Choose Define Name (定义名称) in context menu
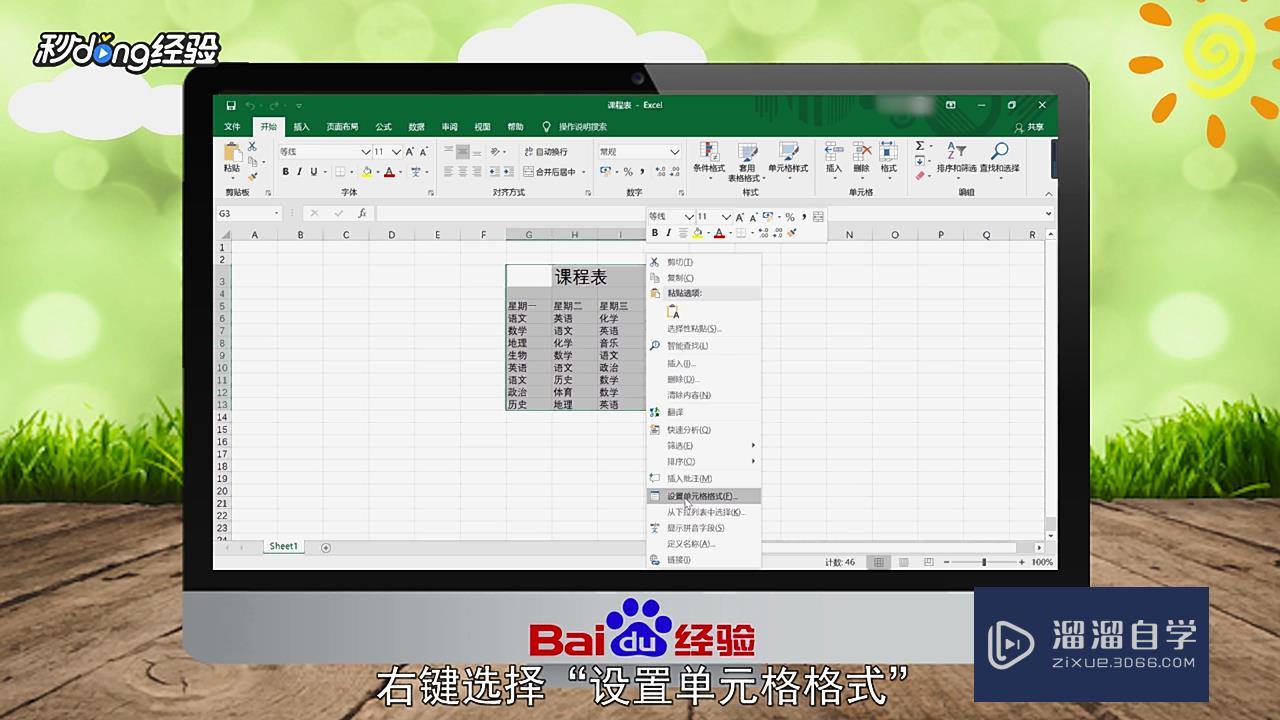 (704, 544)
